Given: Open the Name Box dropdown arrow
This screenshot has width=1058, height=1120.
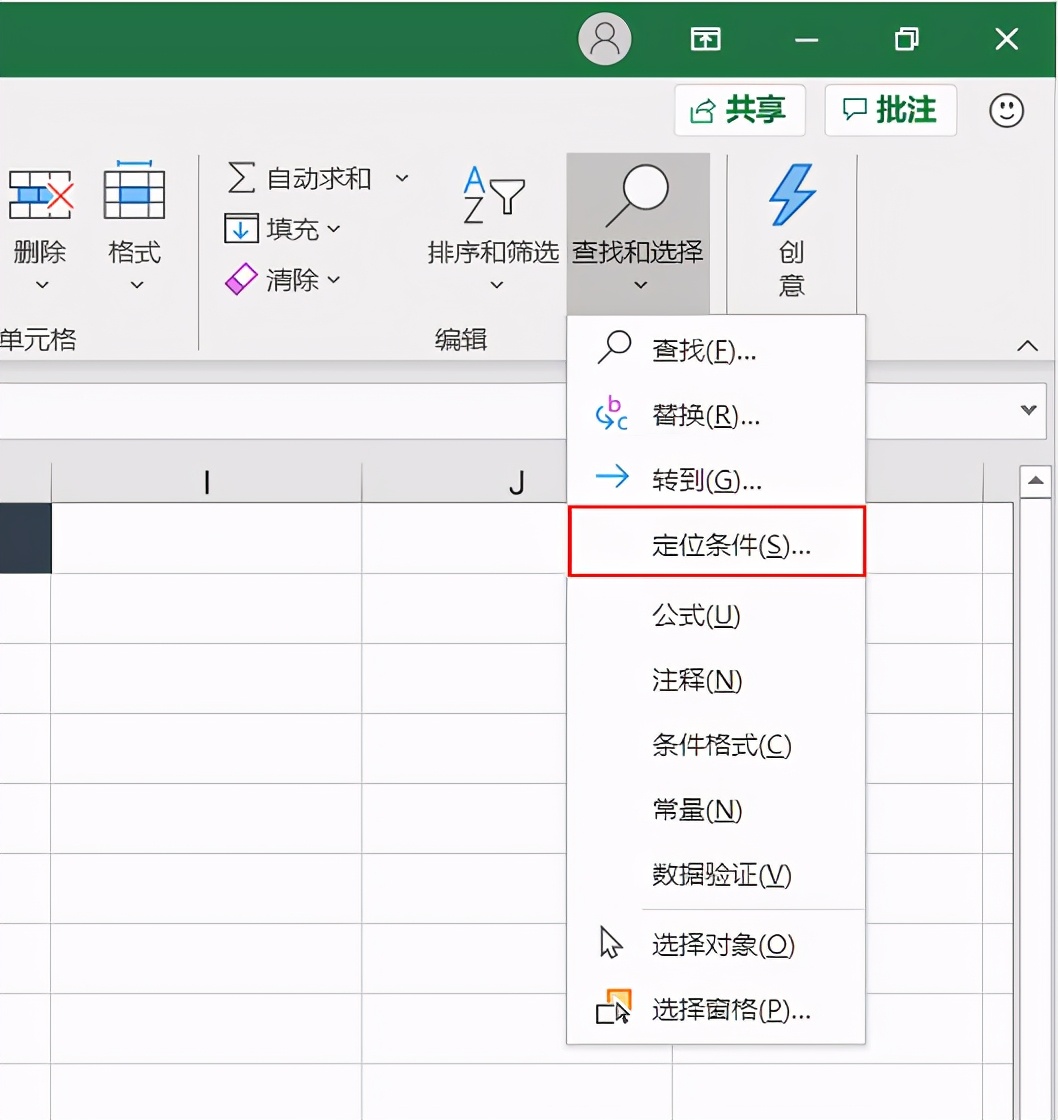Looking at the screenshot, I should click(1026, 410).
